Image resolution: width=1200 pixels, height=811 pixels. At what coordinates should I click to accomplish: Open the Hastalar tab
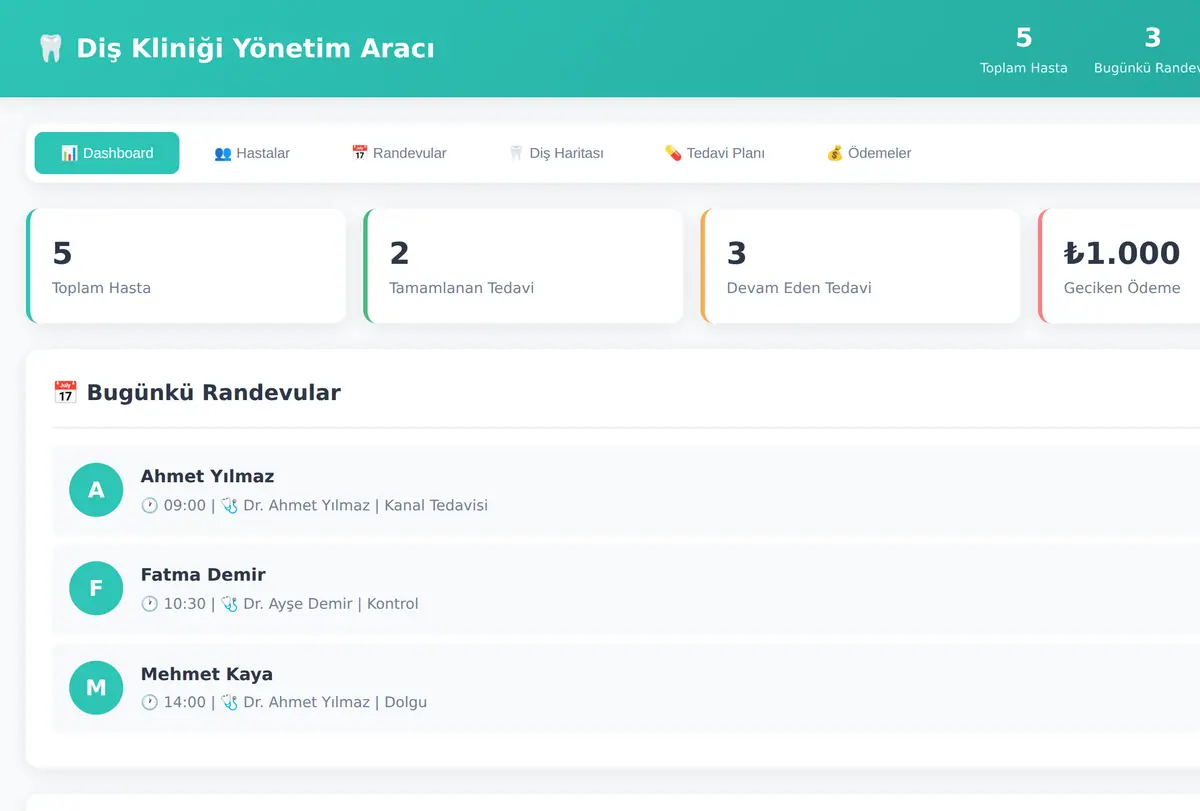(x=252, y=153)
